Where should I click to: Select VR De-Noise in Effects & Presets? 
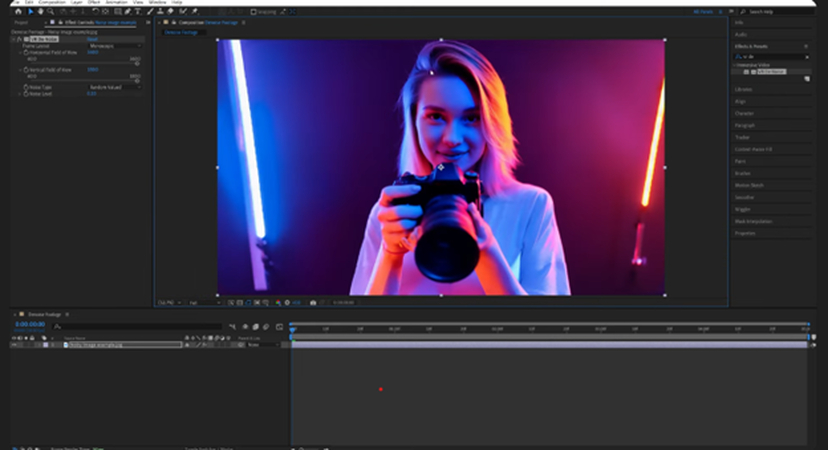pyautogui.click(x=771, y=71)
